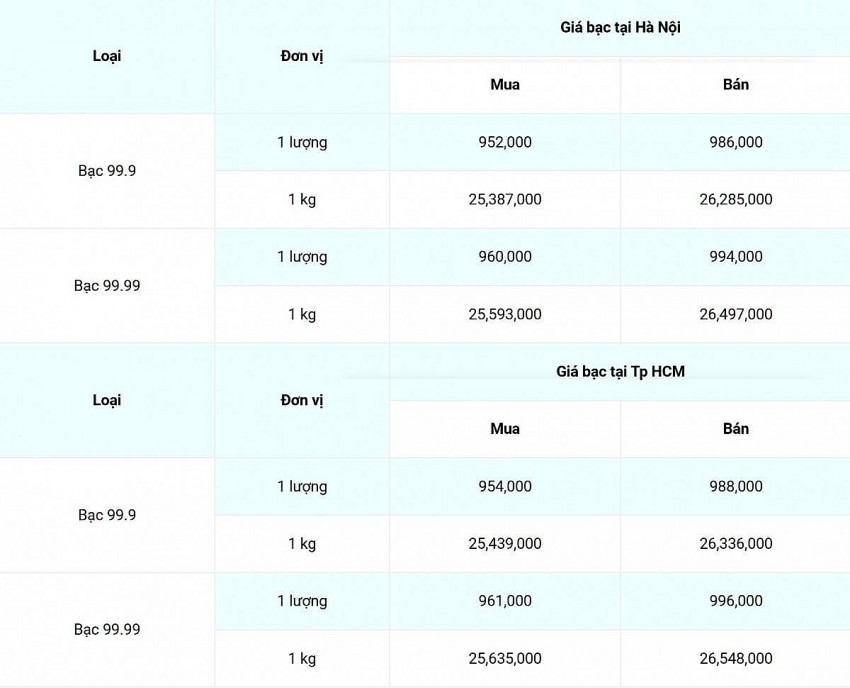Click the value 25,635,000
This screenshot has width=850, height=688.
pos(505,658)
